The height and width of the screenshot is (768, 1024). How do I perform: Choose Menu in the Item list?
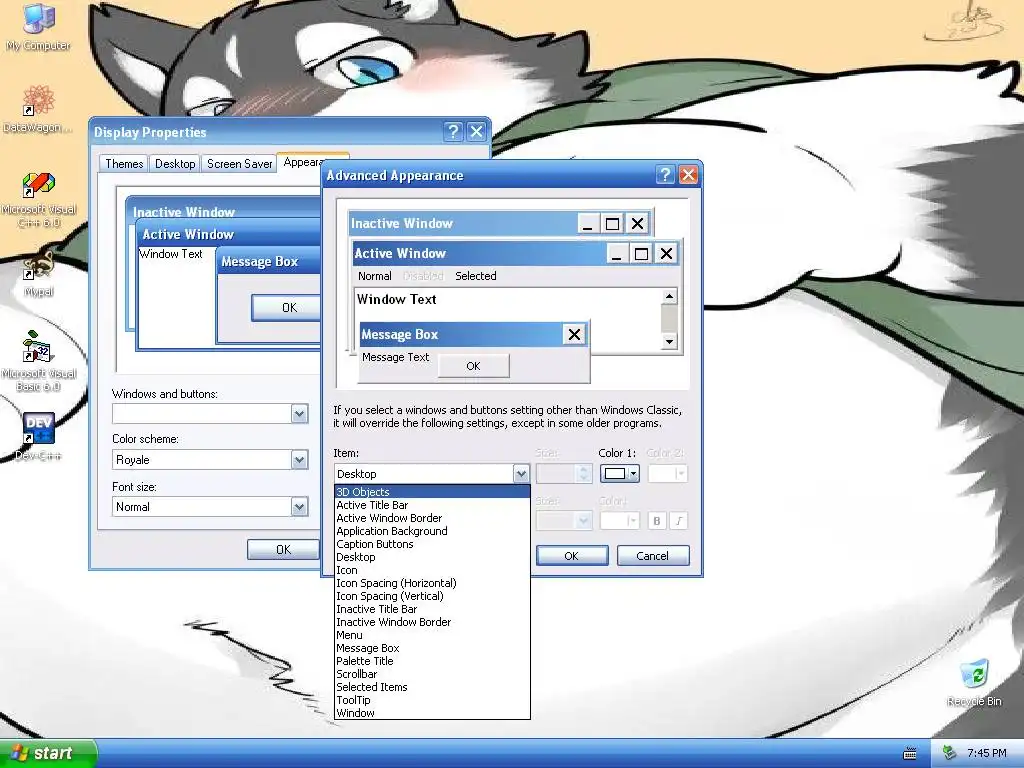[x=432, y=635]
